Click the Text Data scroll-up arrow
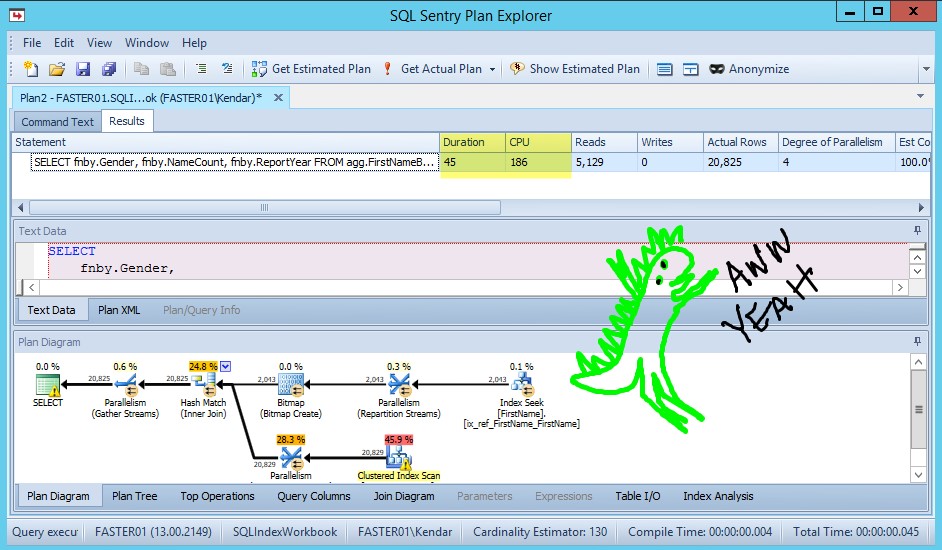The height and width of the screenshot is (550, 942). tap(917, 257)
